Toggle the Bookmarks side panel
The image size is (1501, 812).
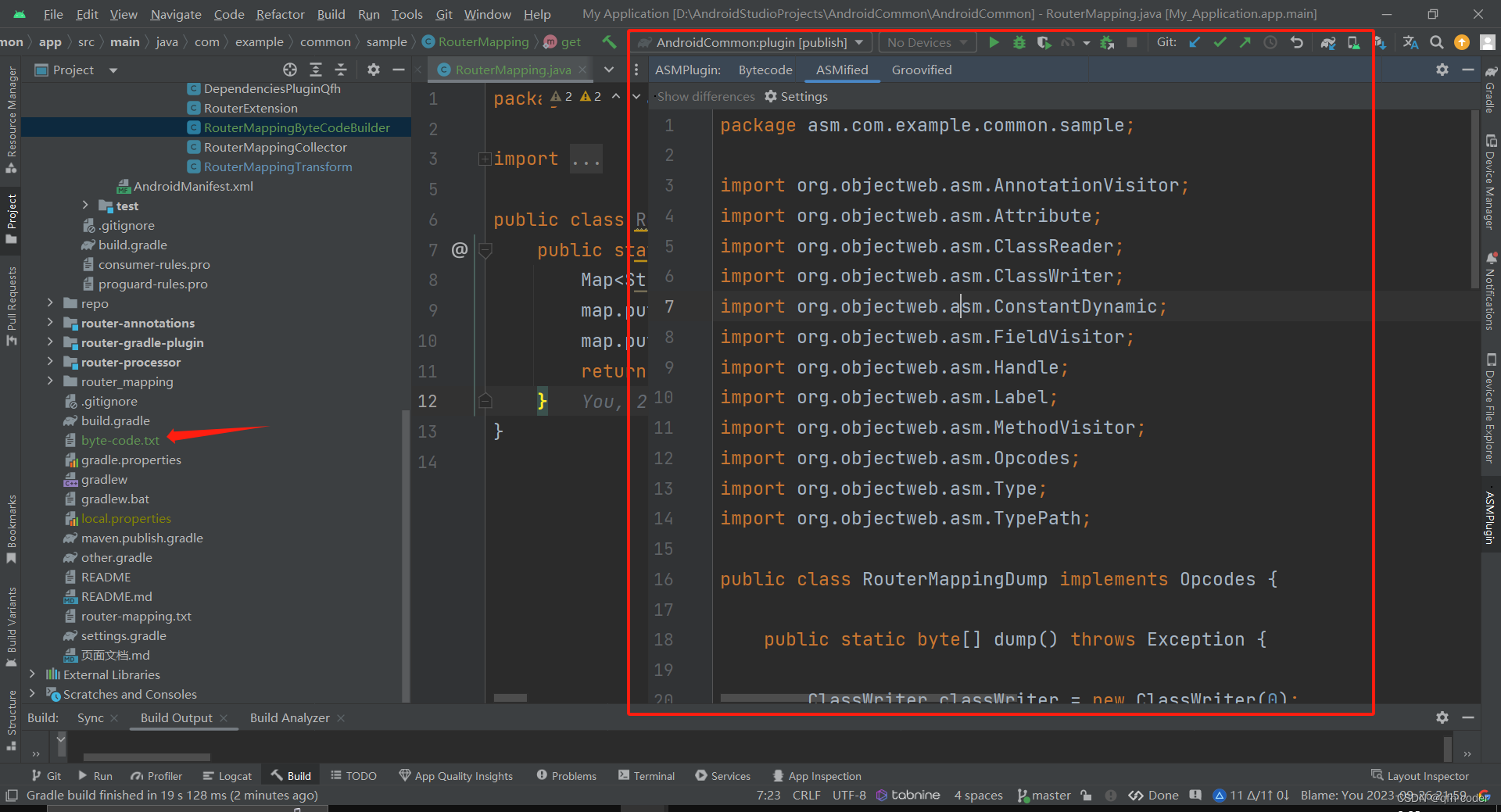point(11,528)
